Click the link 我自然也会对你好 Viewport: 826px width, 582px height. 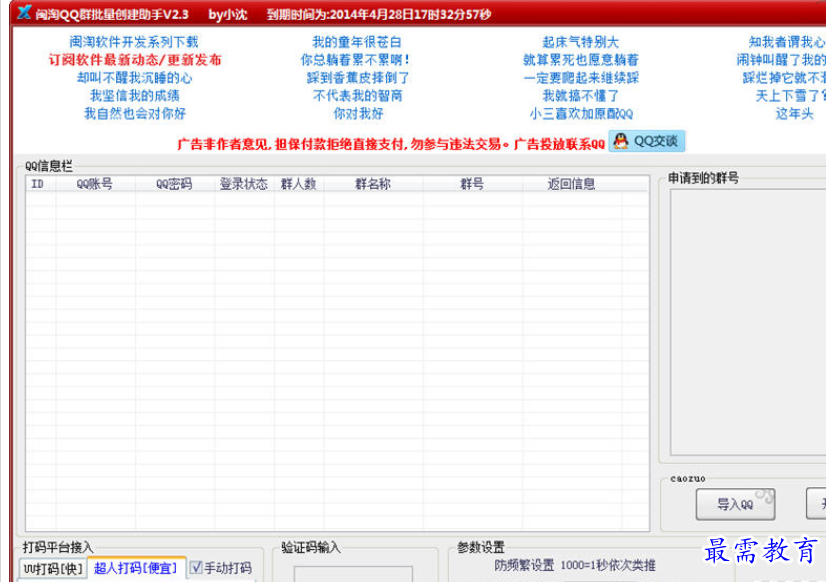[135, 113]
